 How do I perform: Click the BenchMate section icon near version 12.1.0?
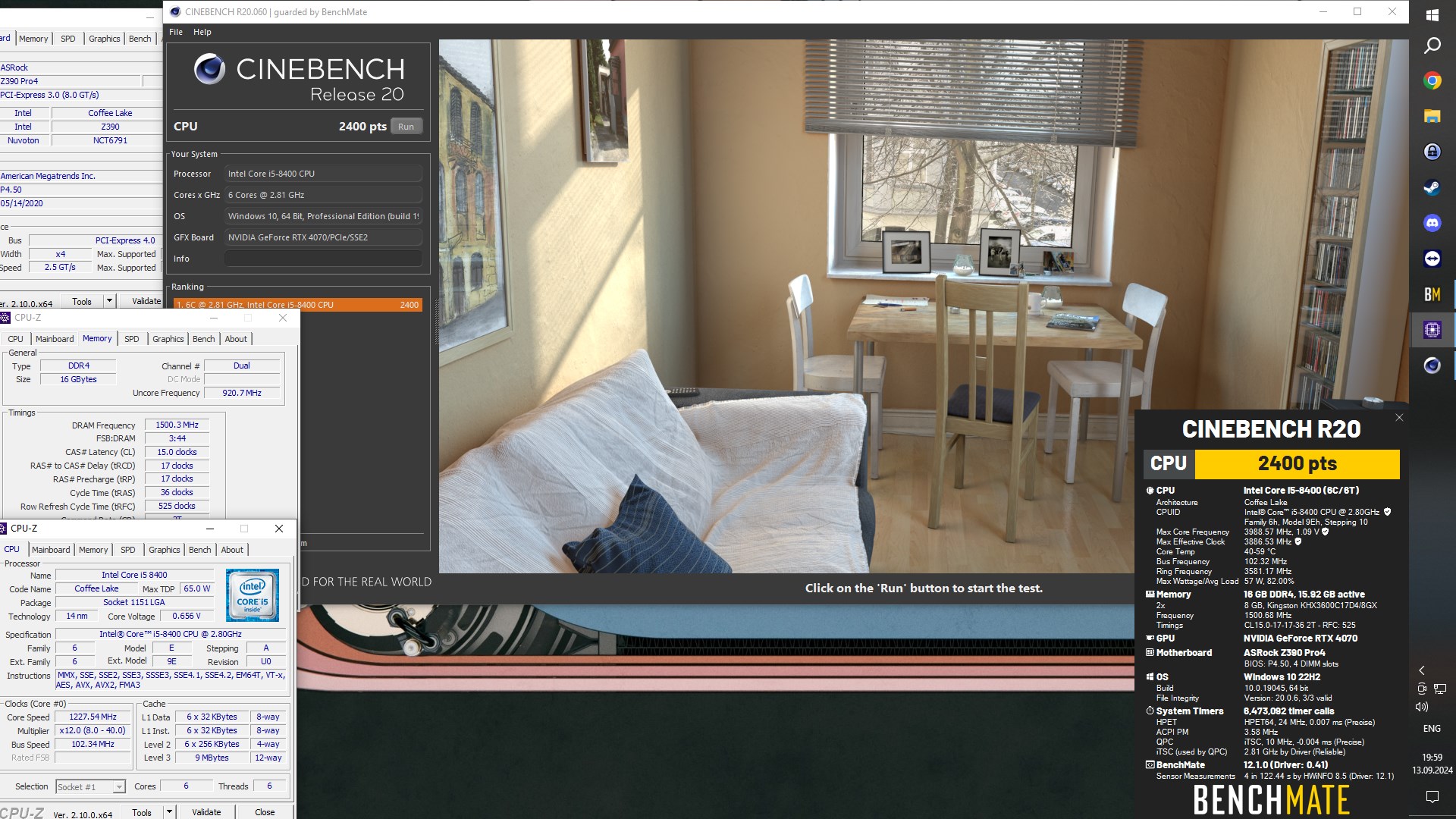pos(1150,765)
